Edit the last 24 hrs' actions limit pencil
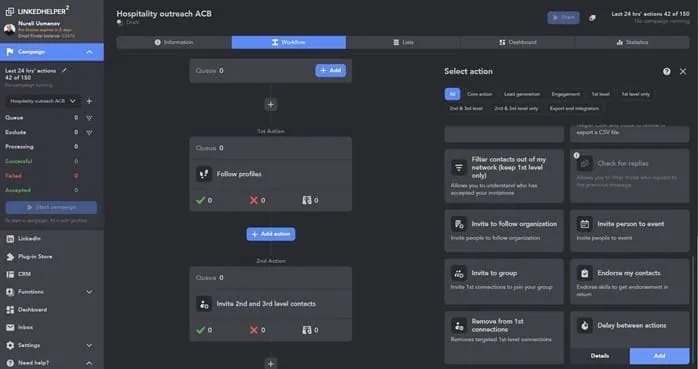698x369 pixels. click(x=65, y=70)
